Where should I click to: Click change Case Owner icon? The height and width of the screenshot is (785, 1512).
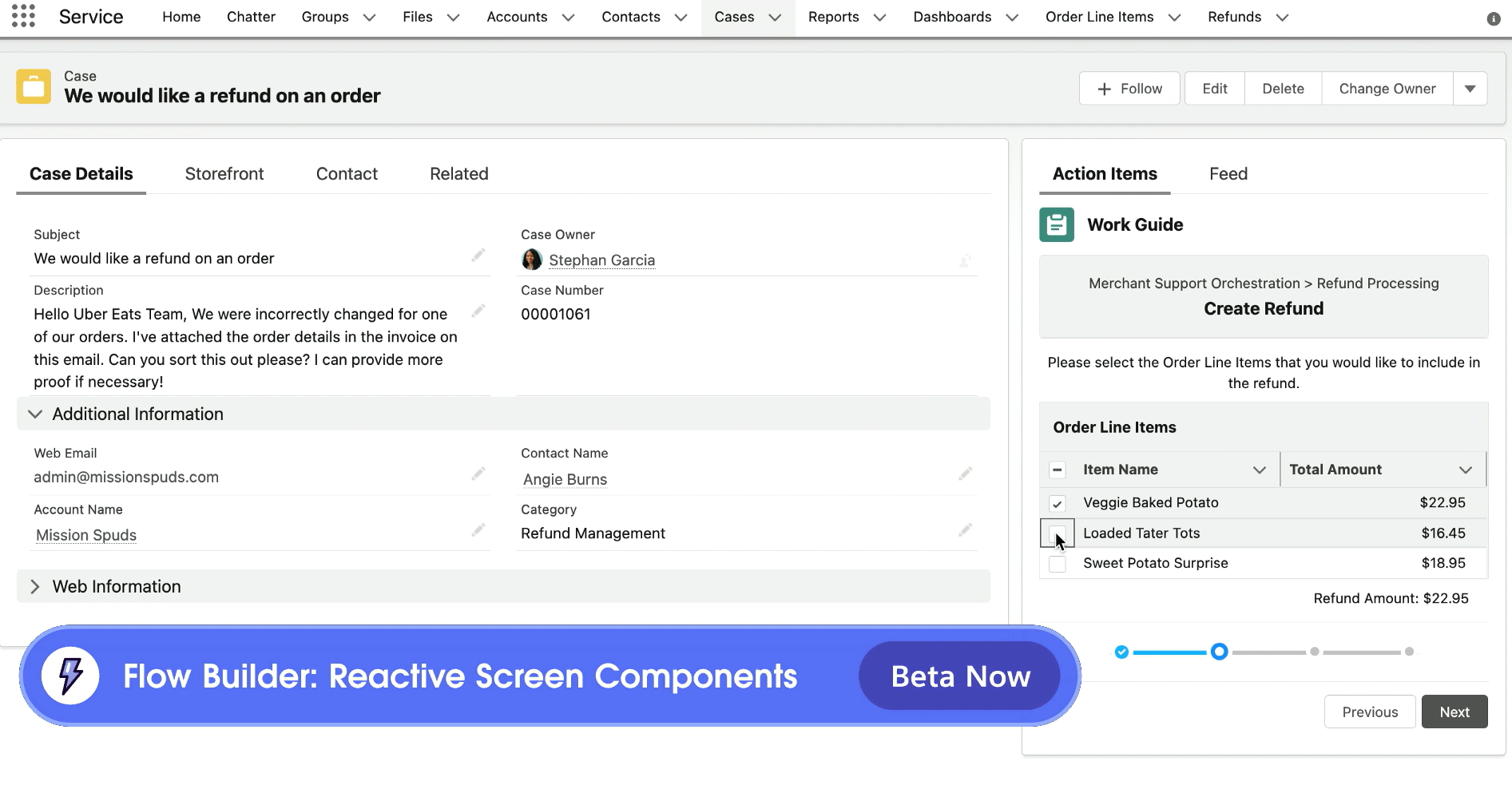pos(965,260)
